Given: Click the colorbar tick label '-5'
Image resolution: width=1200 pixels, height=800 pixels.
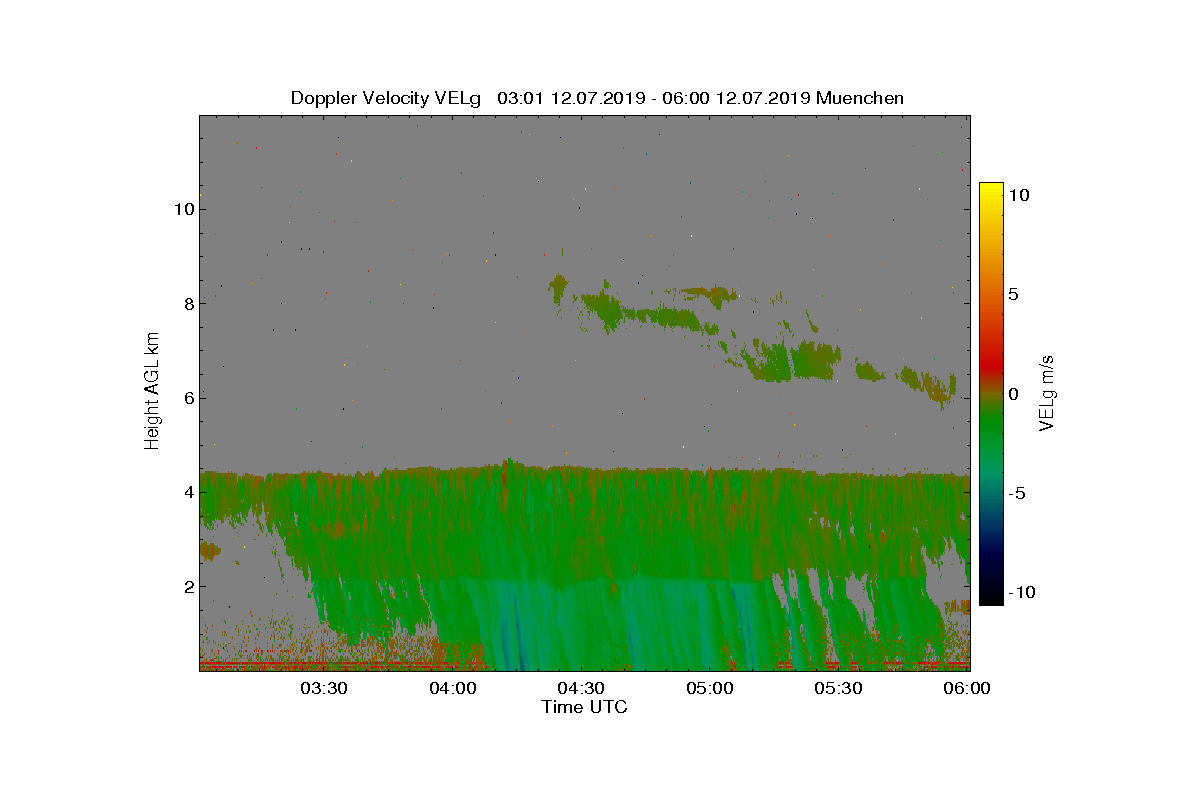Looking at the screenshot, I should pyautogui.click(x=1016, y=493).
